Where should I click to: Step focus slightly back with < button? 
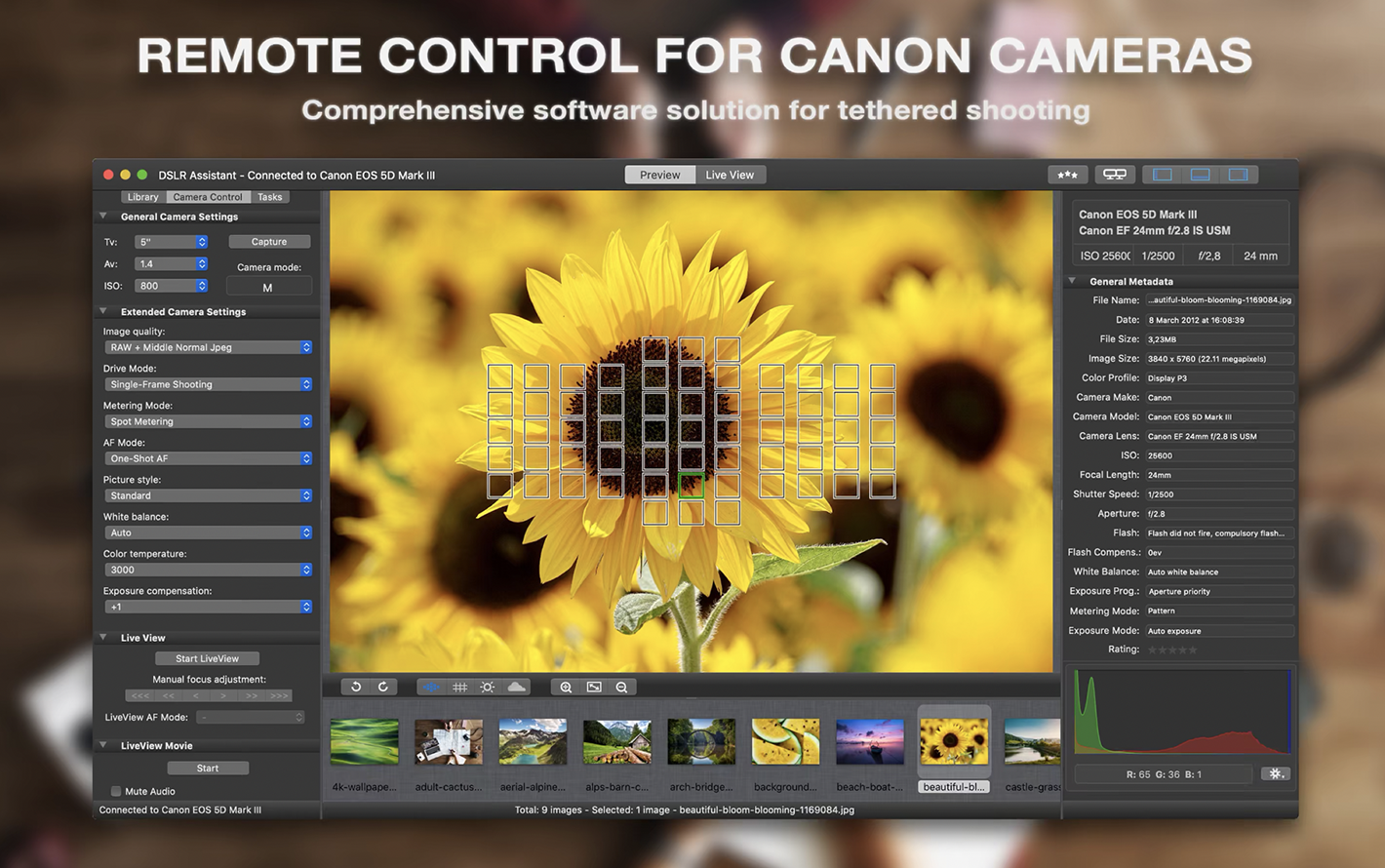coord(196,696)
